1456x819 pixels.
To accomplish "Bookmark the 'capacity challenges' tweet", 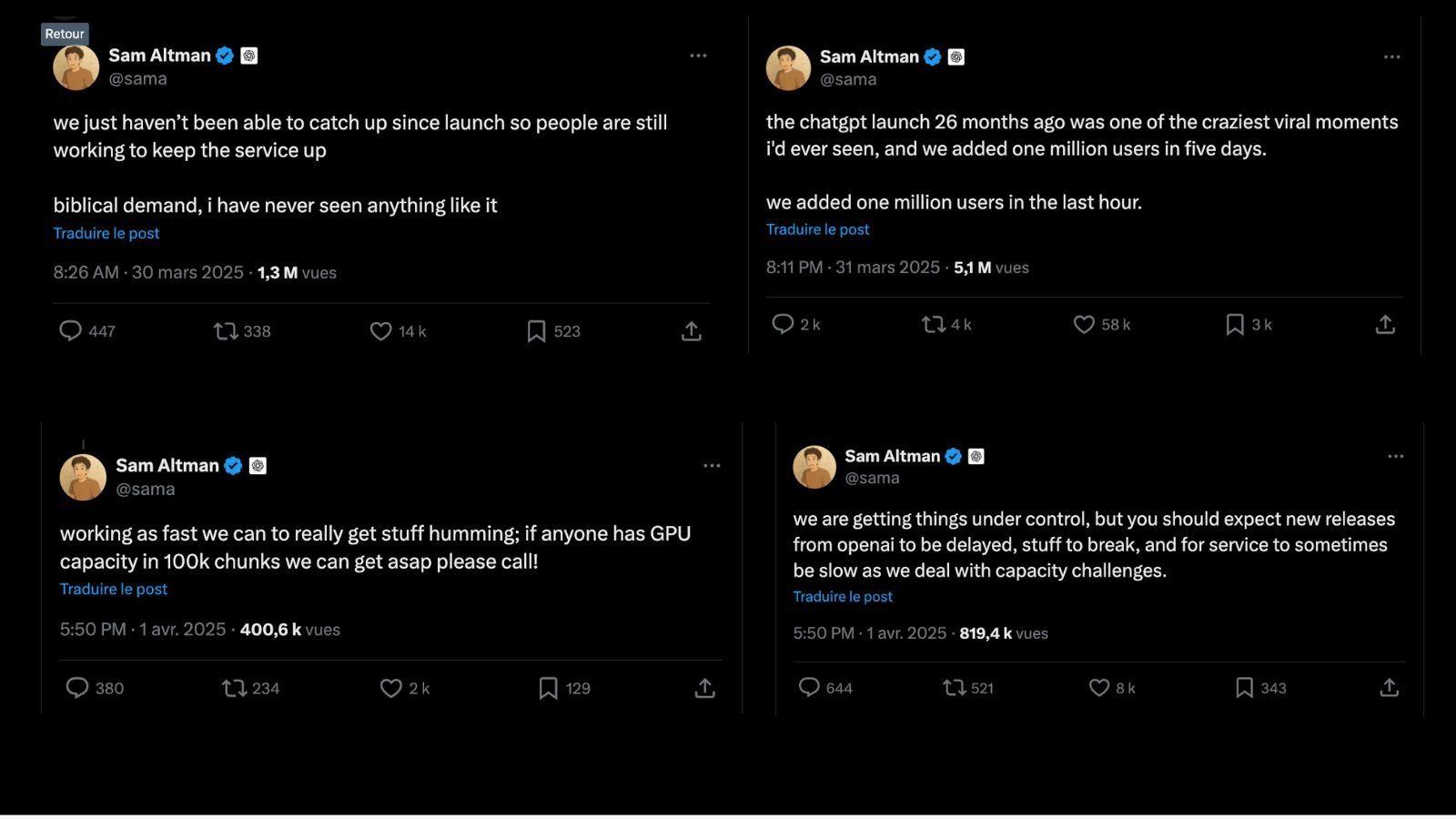I will coord(1244,688).
